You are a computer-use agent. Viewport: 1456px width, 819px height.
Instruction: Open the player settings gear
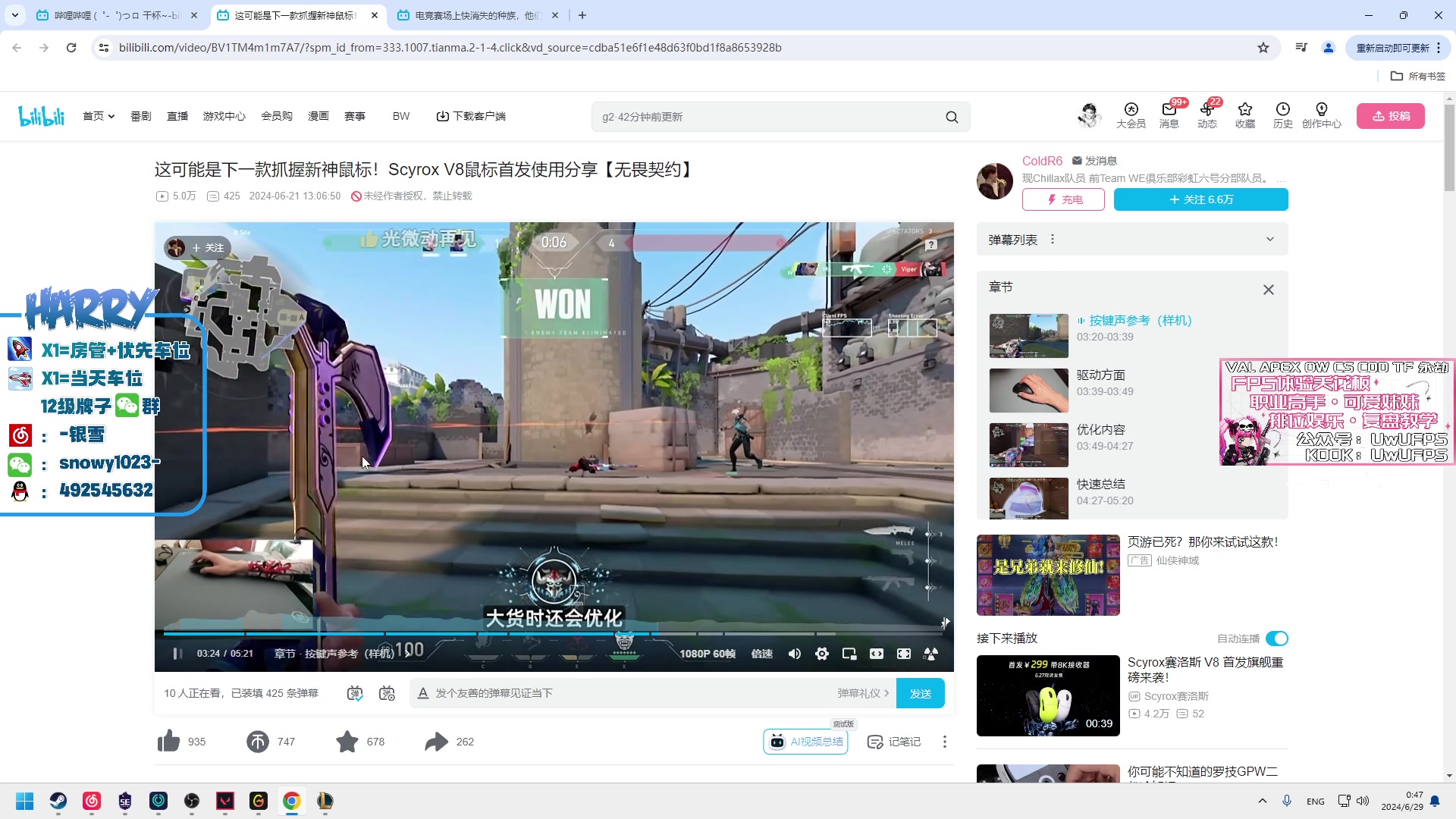click(822, 654)
